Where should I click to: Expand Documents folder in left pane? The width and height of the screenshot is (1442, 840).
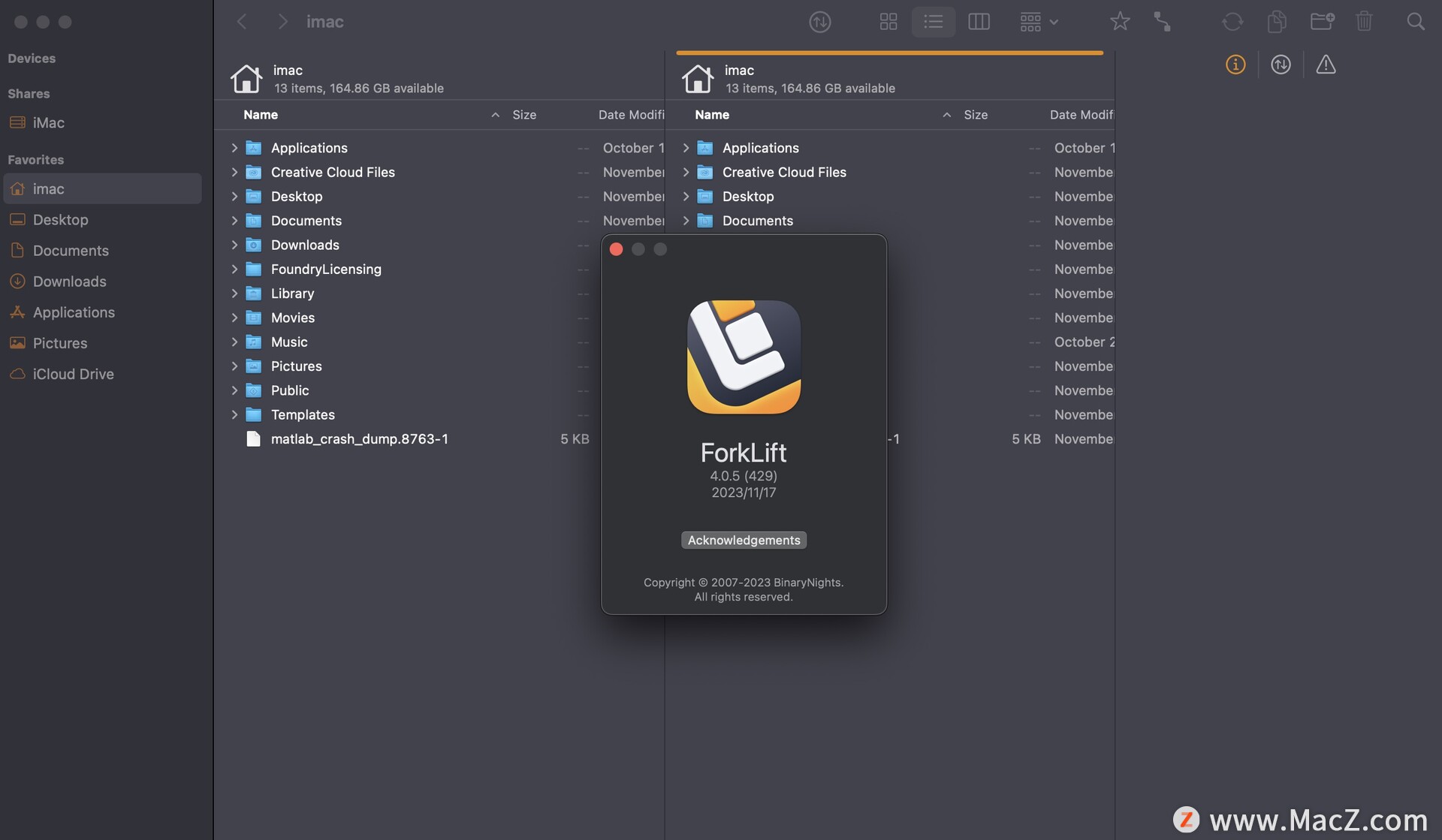pos(234,221)
